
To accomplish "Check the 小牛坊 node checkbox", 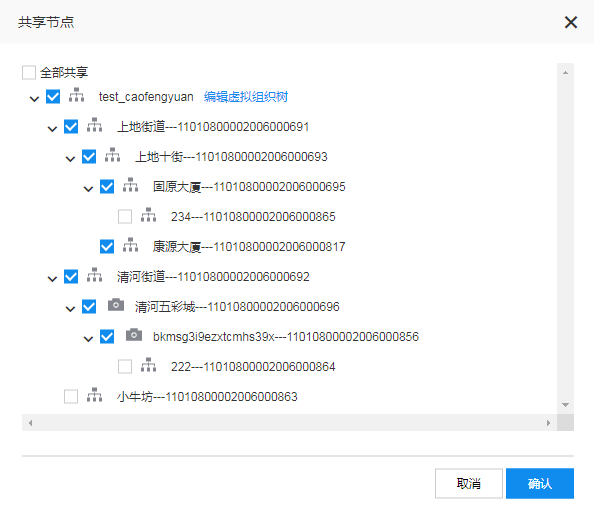I will (x=71, y=397).
